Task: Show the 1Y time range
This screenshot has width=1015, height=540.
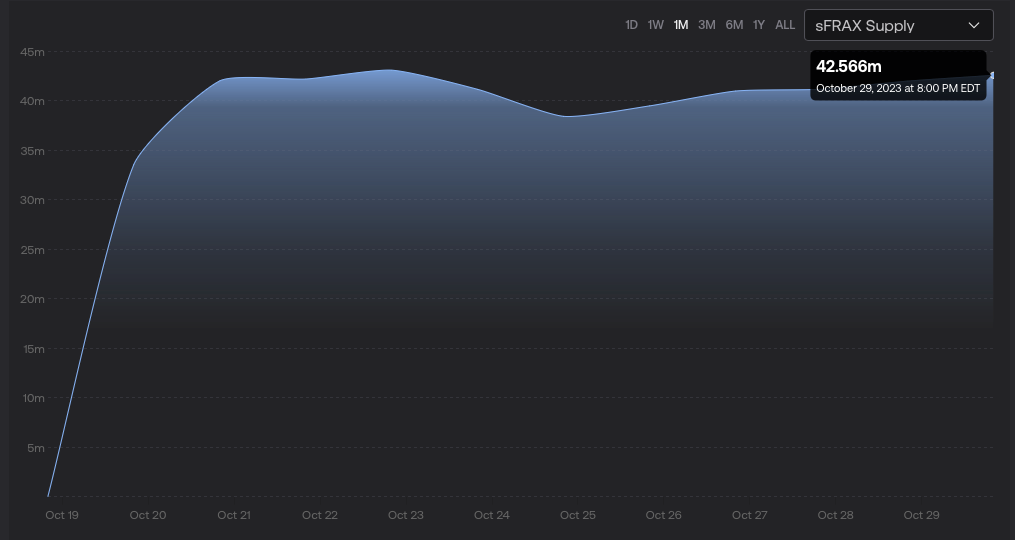Action: pos(759,25)
